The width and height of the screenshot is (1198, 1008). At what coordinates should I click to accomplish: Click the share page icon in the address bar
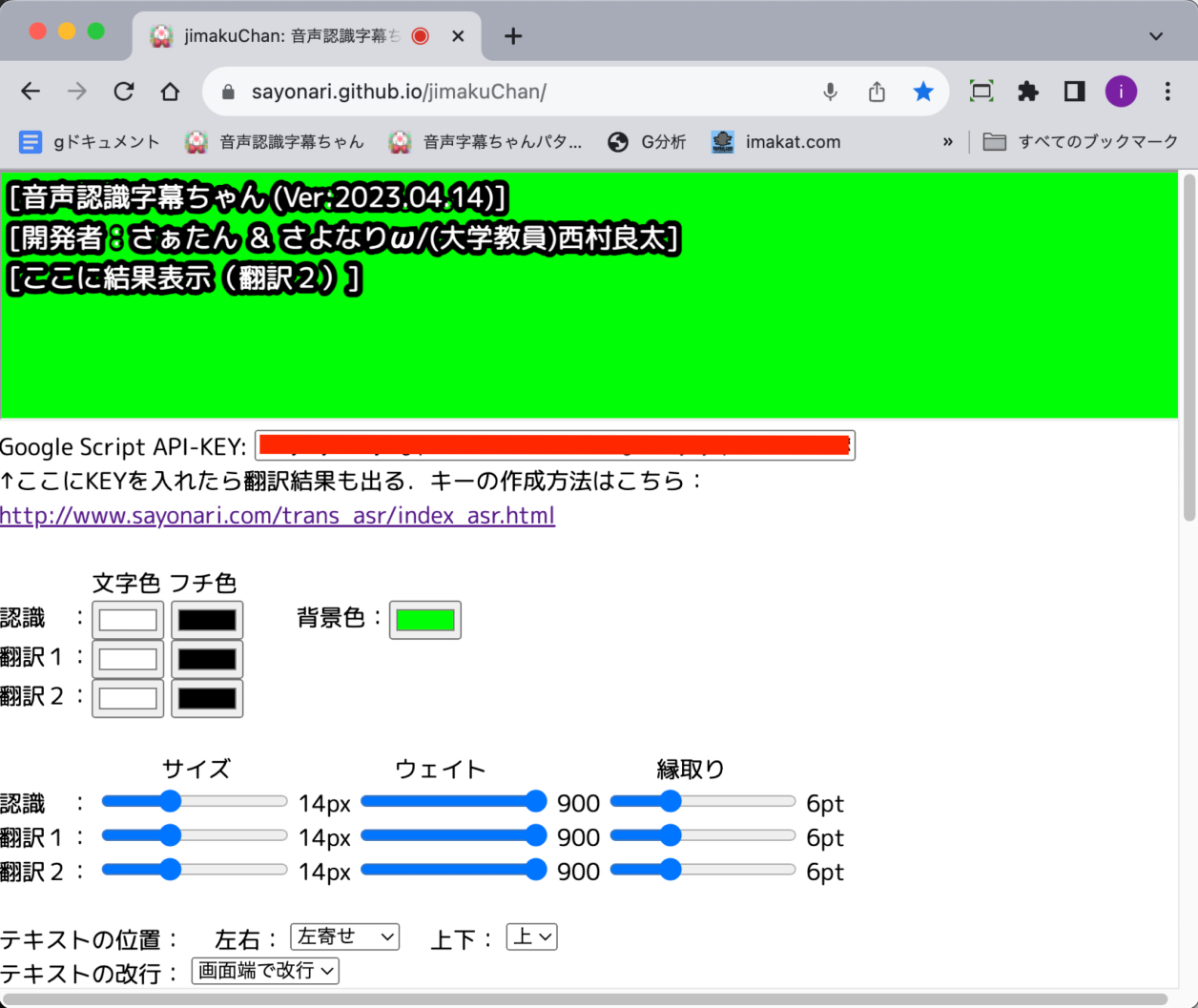[x=877, y=92]
